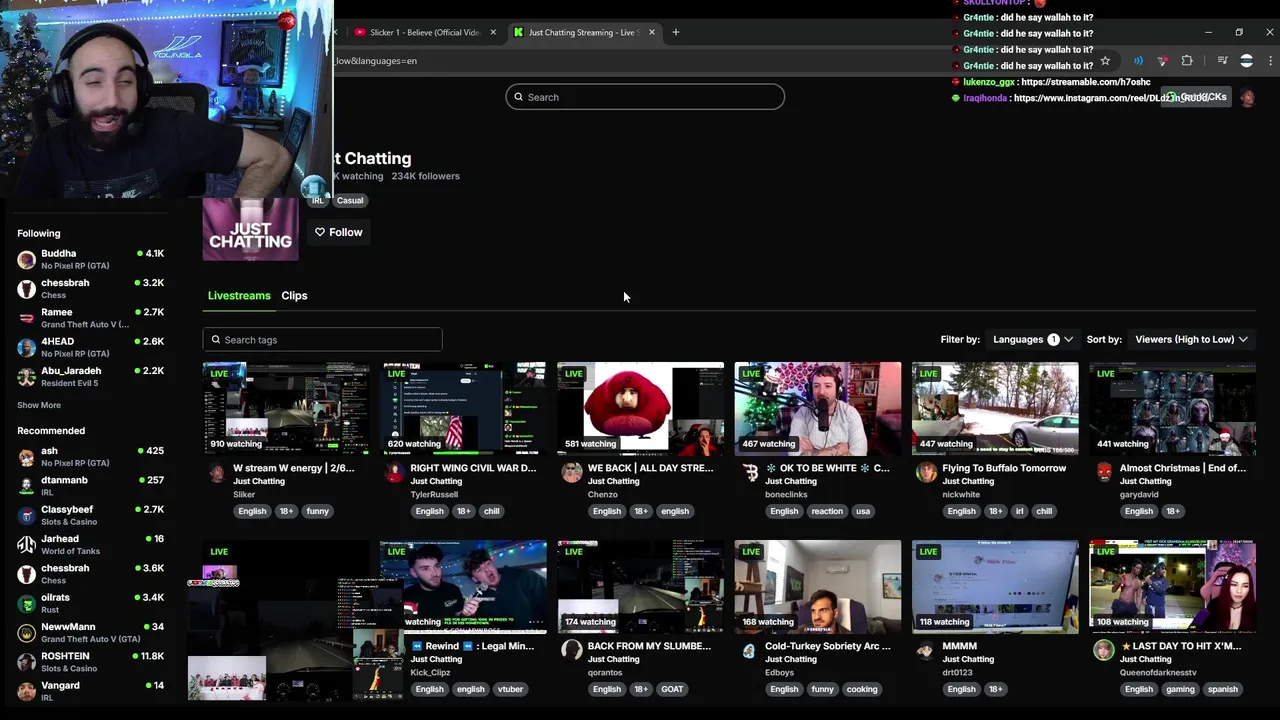Follow the Just Chatting category
The image size is (1280, 720).
[x=339, y=232]
